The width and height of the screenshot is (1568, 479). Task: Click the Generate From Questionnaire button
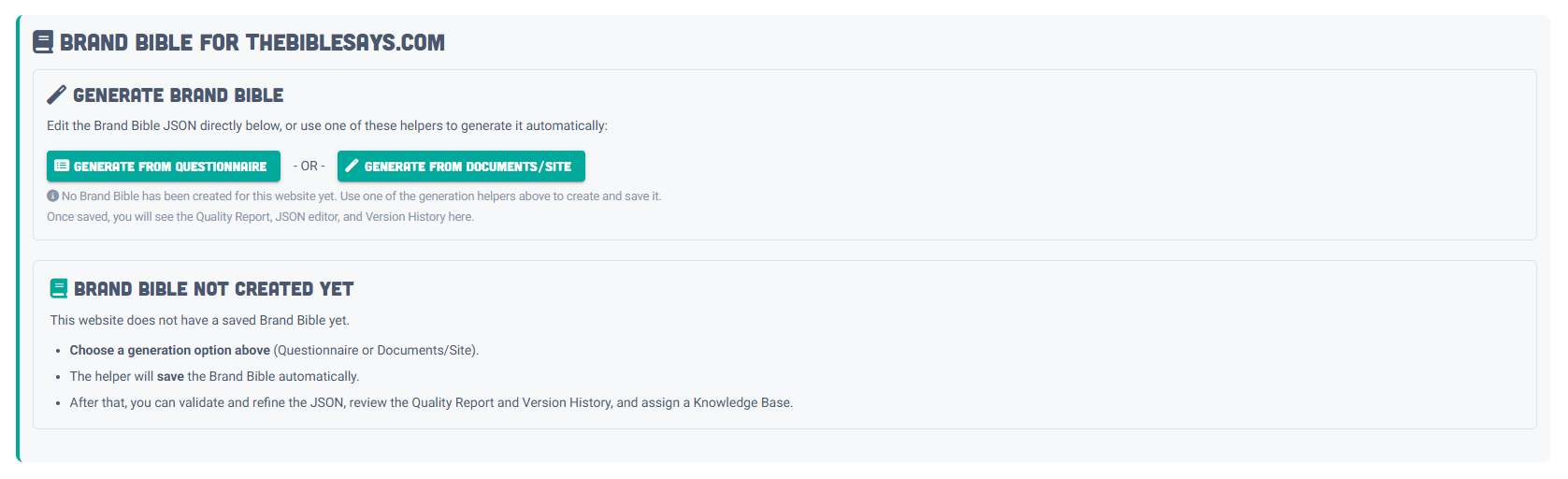164,167
